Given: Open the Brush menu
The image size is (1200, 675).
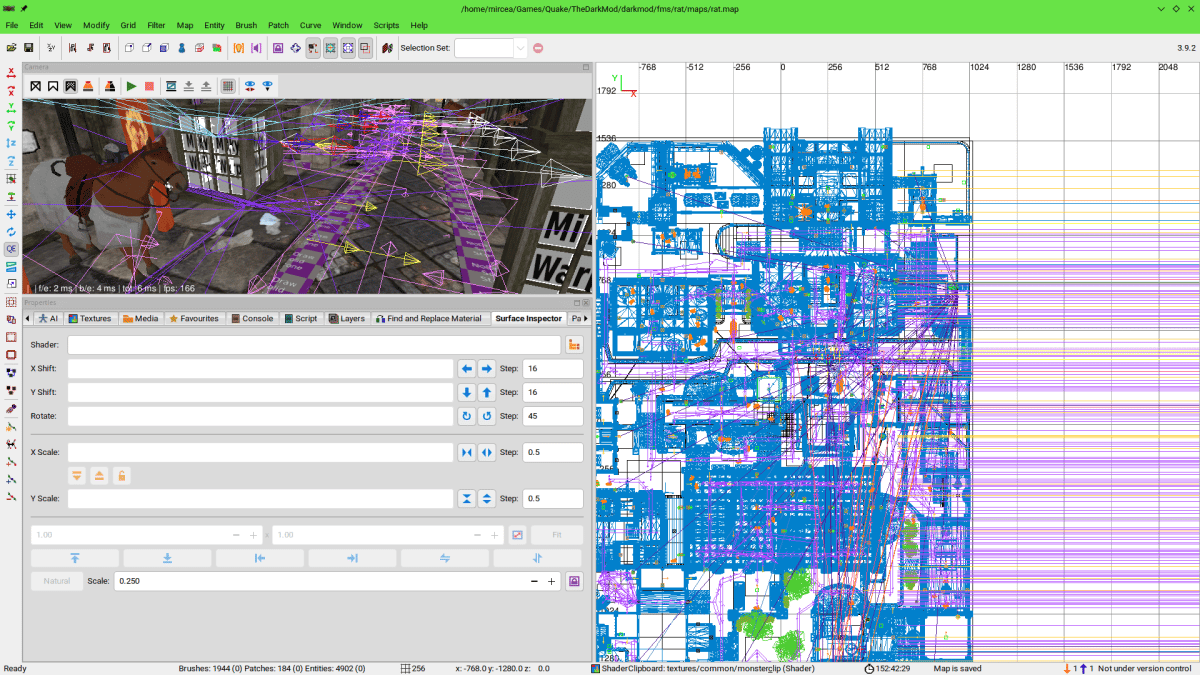Looking at the screenshot, I should 245,25.
